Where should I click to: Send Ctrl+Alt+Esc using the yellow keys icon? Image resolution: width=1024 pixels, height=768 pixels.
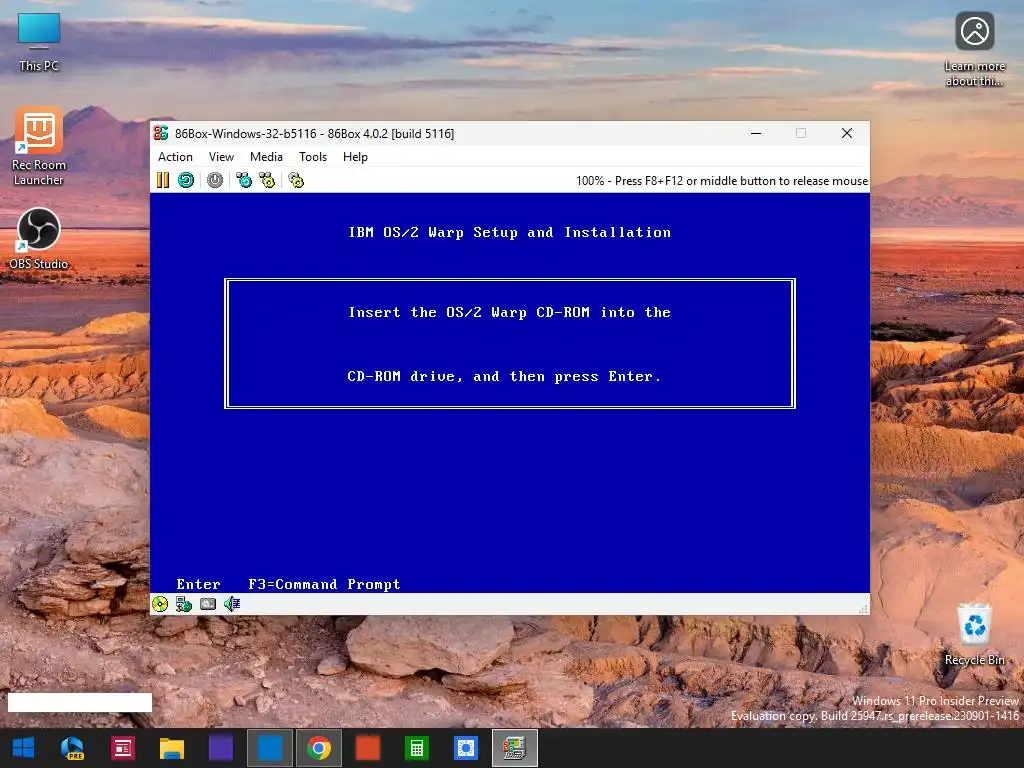[267, 180]
